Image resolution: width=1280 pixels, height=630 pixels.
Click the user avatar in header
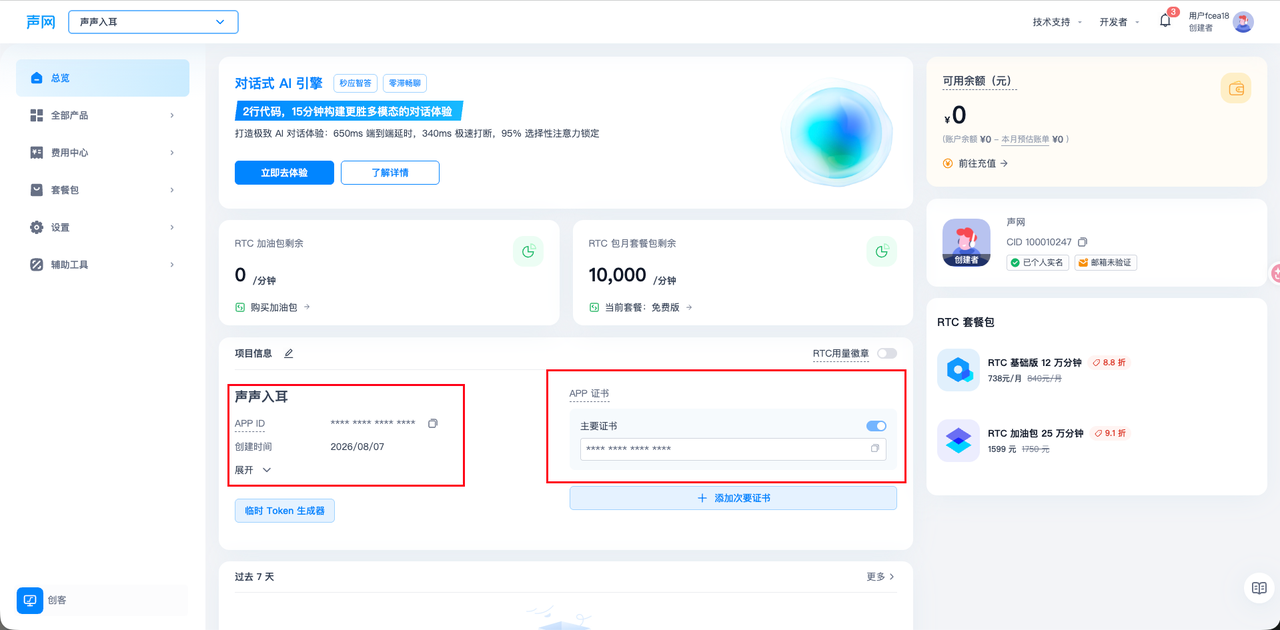(1243, 22)
